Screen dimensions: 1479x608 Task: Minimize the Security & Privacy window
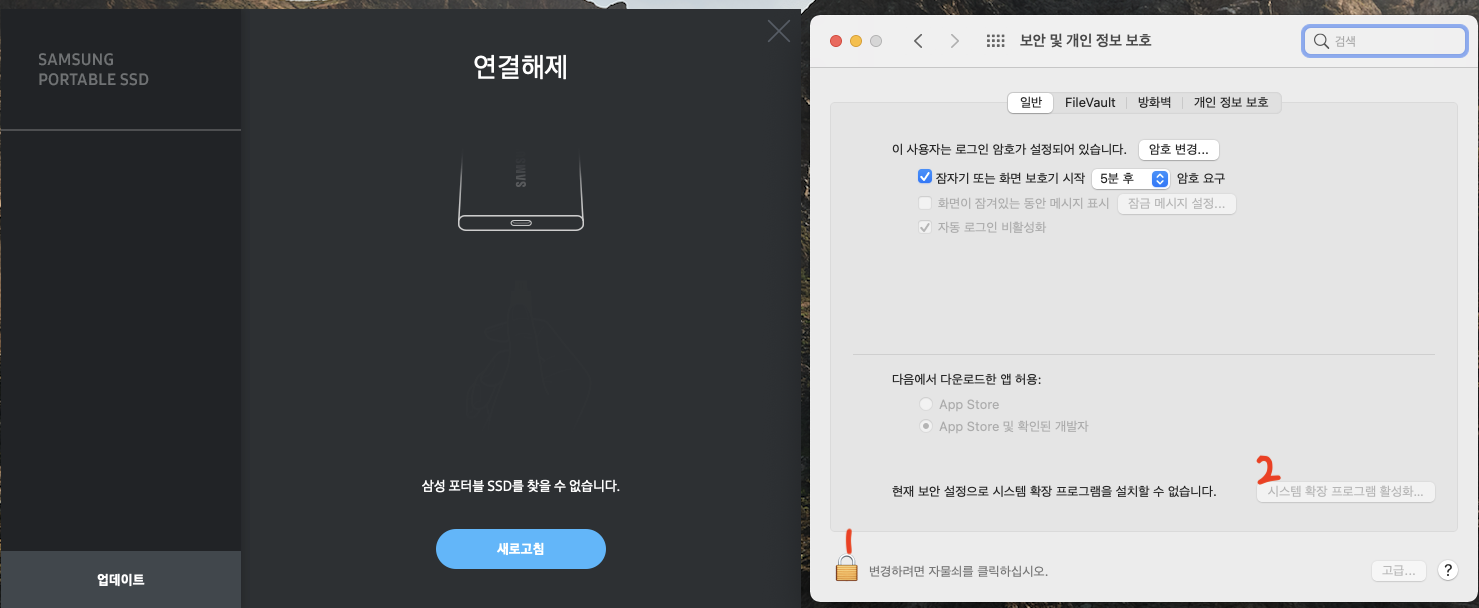(x=856, y=41)
